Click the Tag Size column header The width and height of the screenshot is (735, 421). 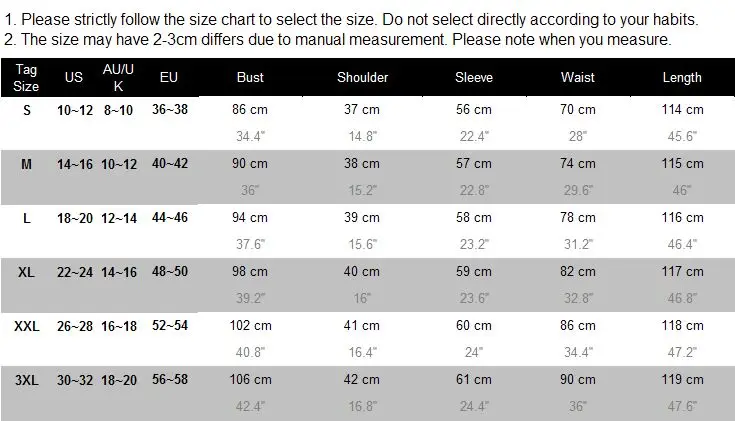[x=26, y=78]
